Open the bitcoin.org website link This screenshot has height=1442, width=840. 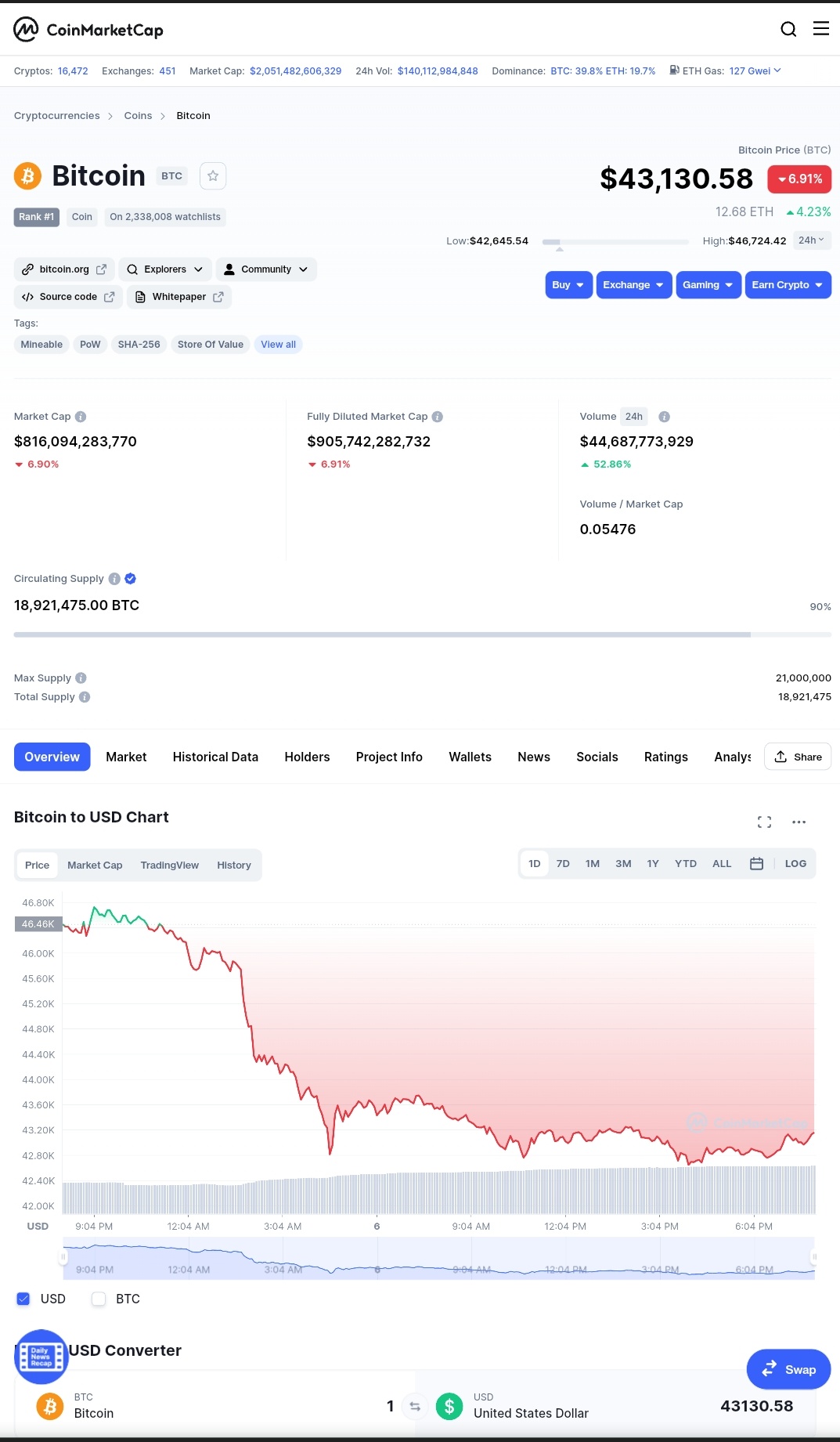[x=64, y=269]
